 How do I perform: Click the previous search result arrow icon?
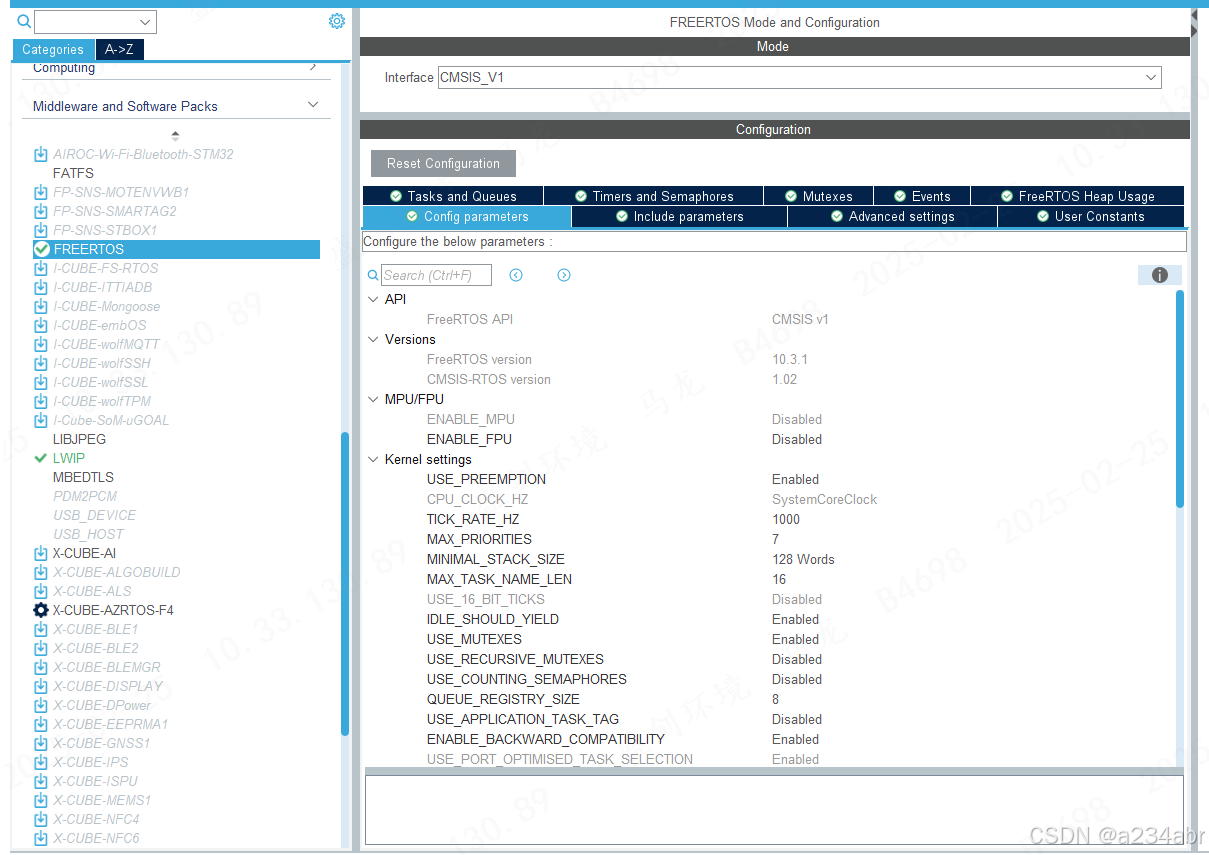(x=516, y=275)
